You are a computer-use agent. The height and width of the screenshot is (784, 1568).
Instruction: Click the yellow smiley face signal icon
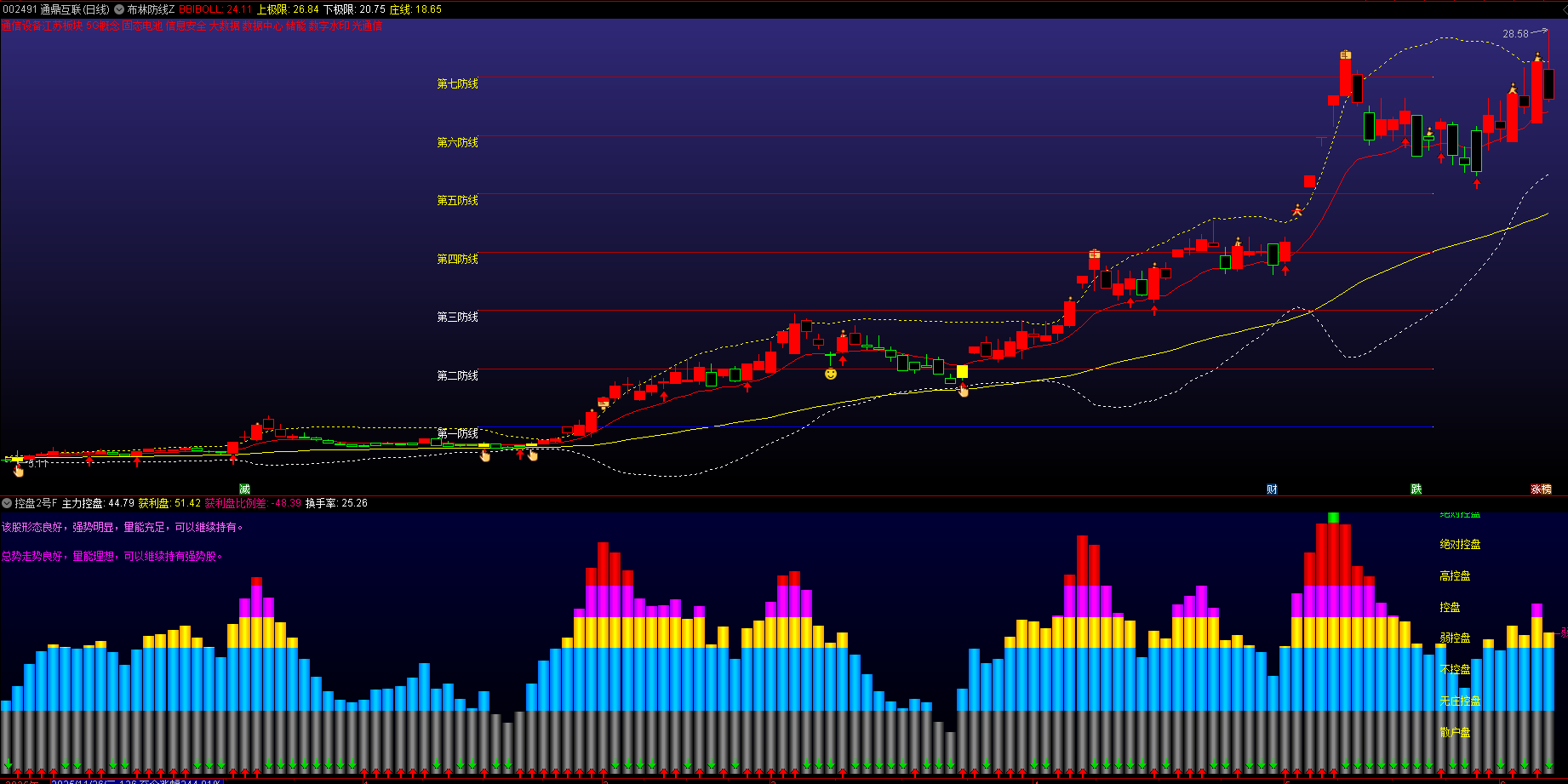(x=831, y=374)
